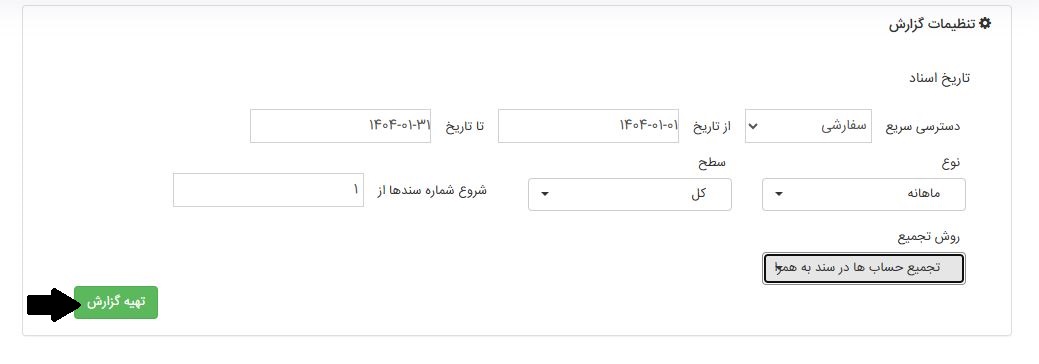Open the دسترسی سریع dropdown showing سفارشی
The height and width of the screenshot is (364, 1039).
click(x=808, y=126)
